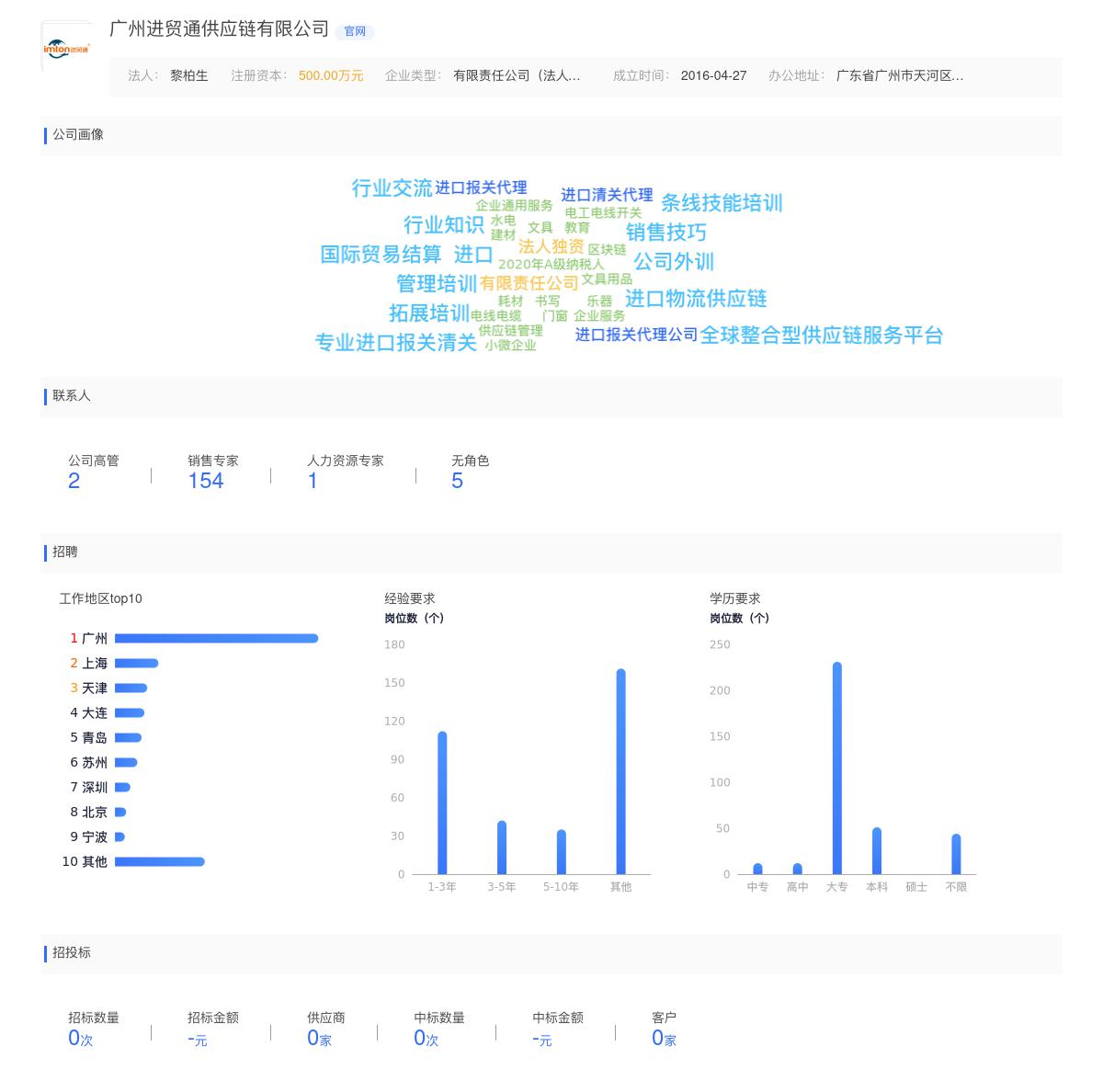Click the 北京 row in region top10

[98, 812]
